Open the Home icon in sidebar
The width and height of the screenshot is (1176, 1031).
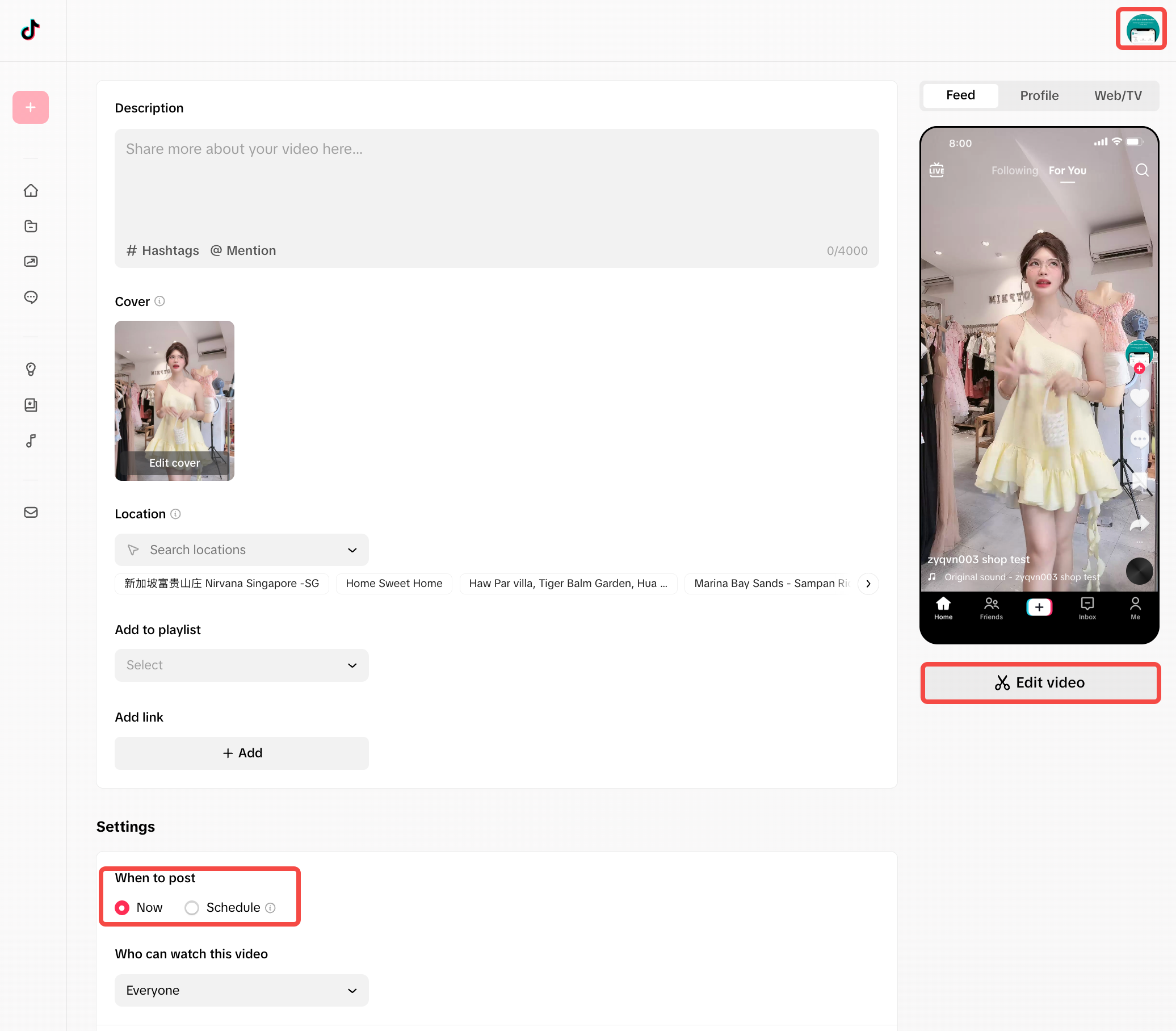pos(31,190)
